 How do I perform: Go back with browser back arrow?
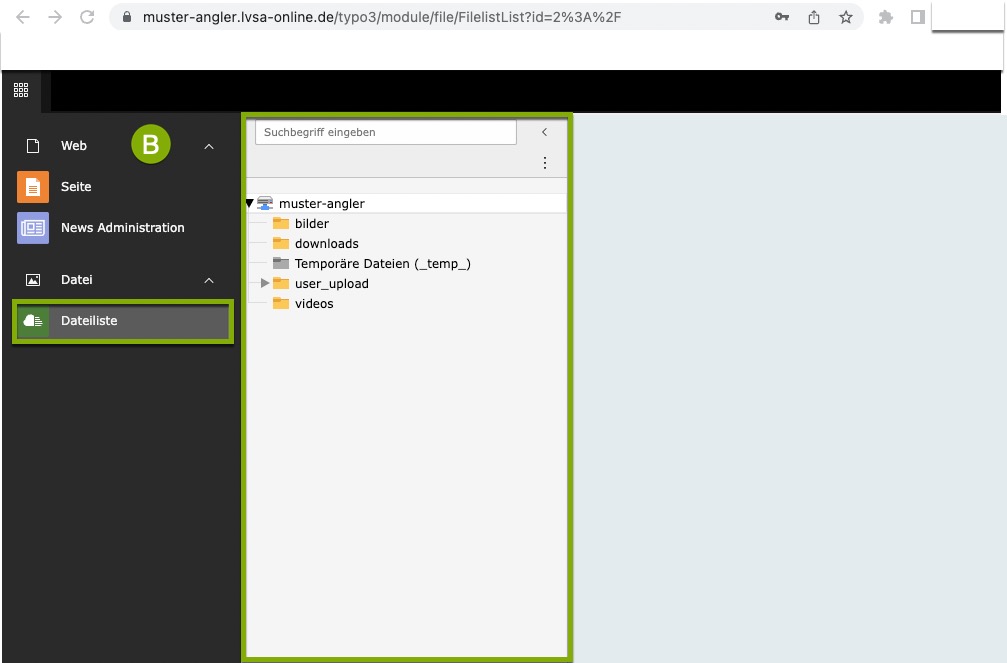(23, 17)
